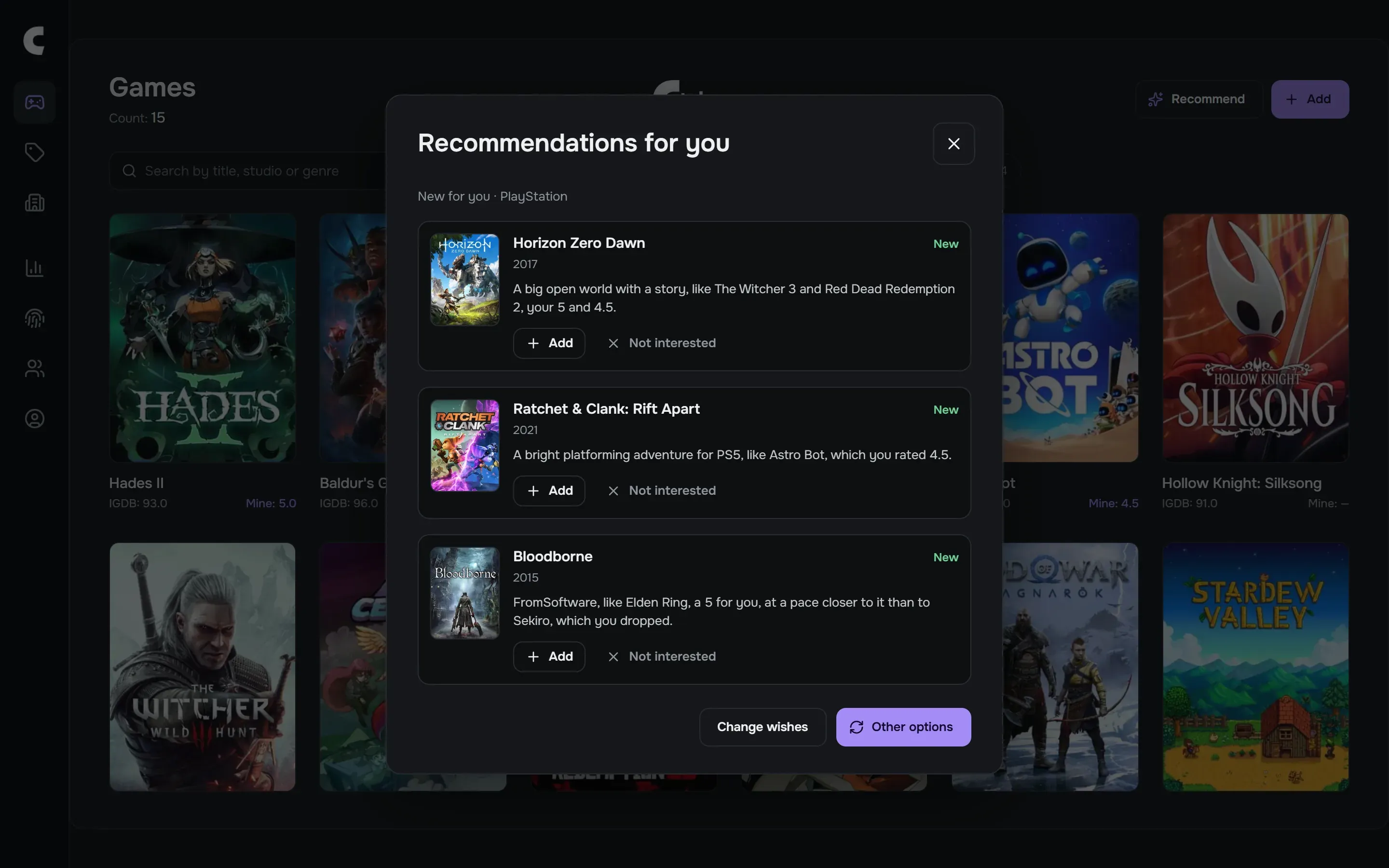Add Ratchet & Clank: Rift Apart
This screenshot has width=1389, height=868.
click(x=549, y=491)
